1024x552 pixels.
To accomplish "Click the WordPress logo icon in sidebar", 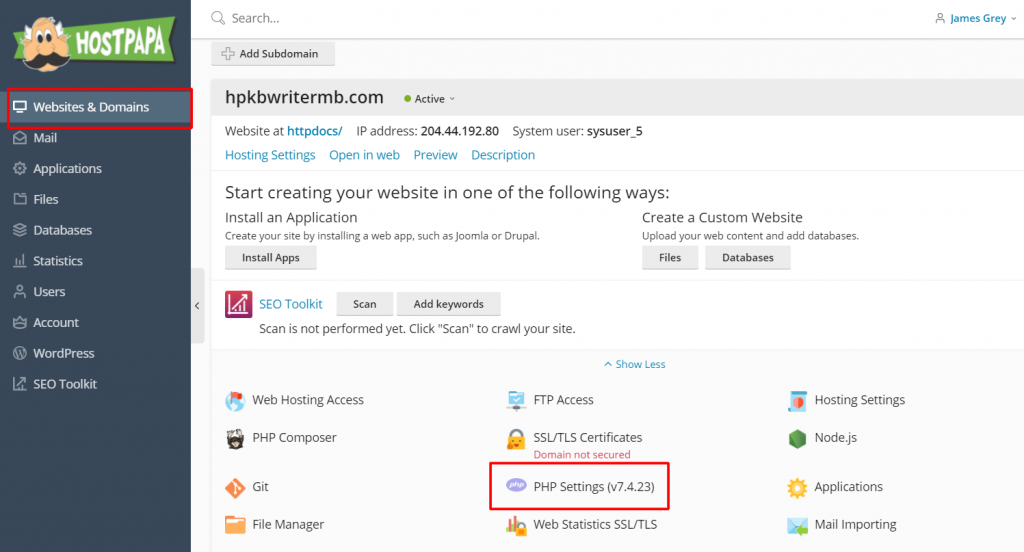I will click(x=20, y=353).
